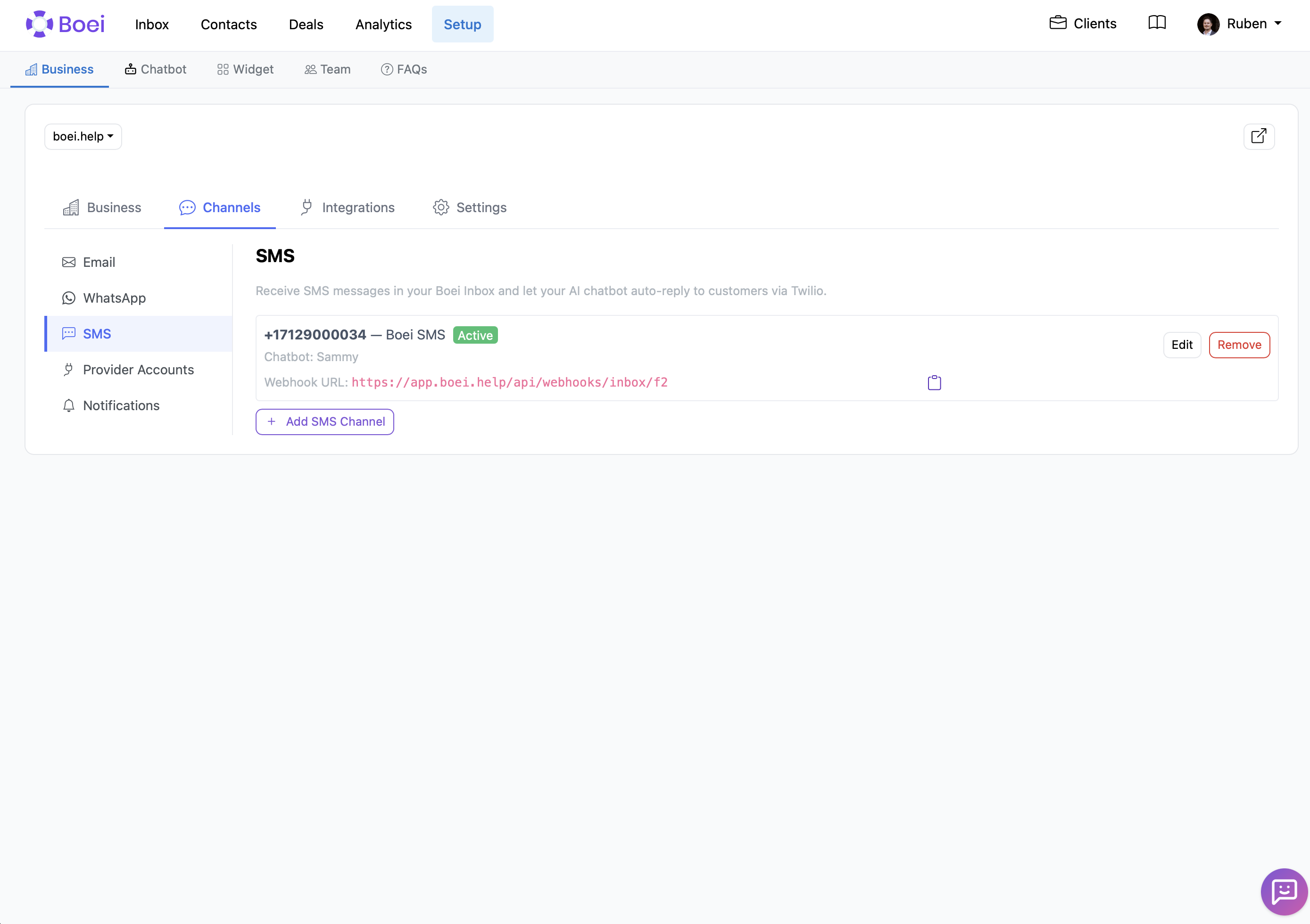This screenshot has height=924, width=1310.
Task: Click the gear icon on Settings tab
Action: (x=441, y=207)
